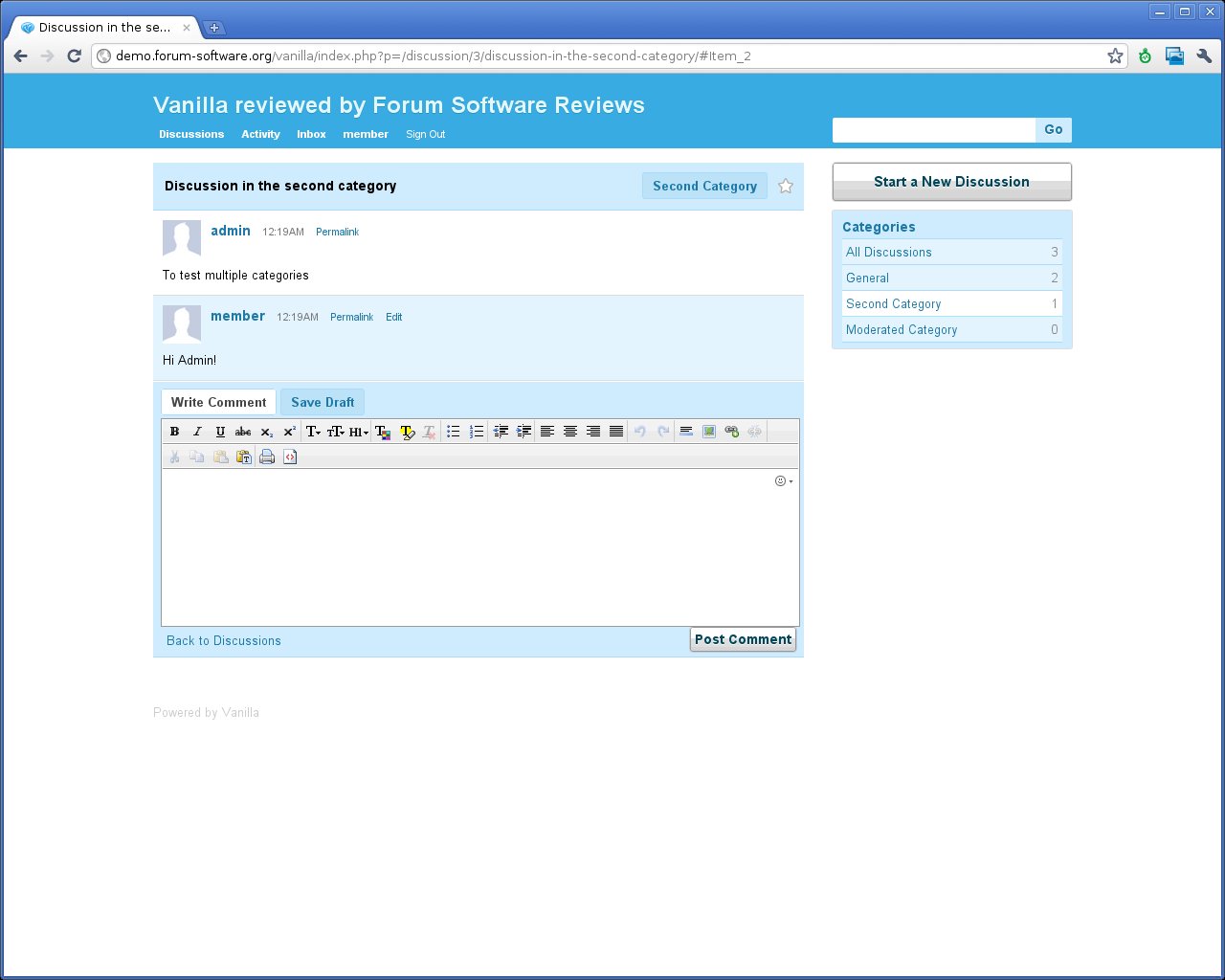Toggle HTML source view
Image resolution: width=1225 pixels, height=980 pixels.
(290, 457)
